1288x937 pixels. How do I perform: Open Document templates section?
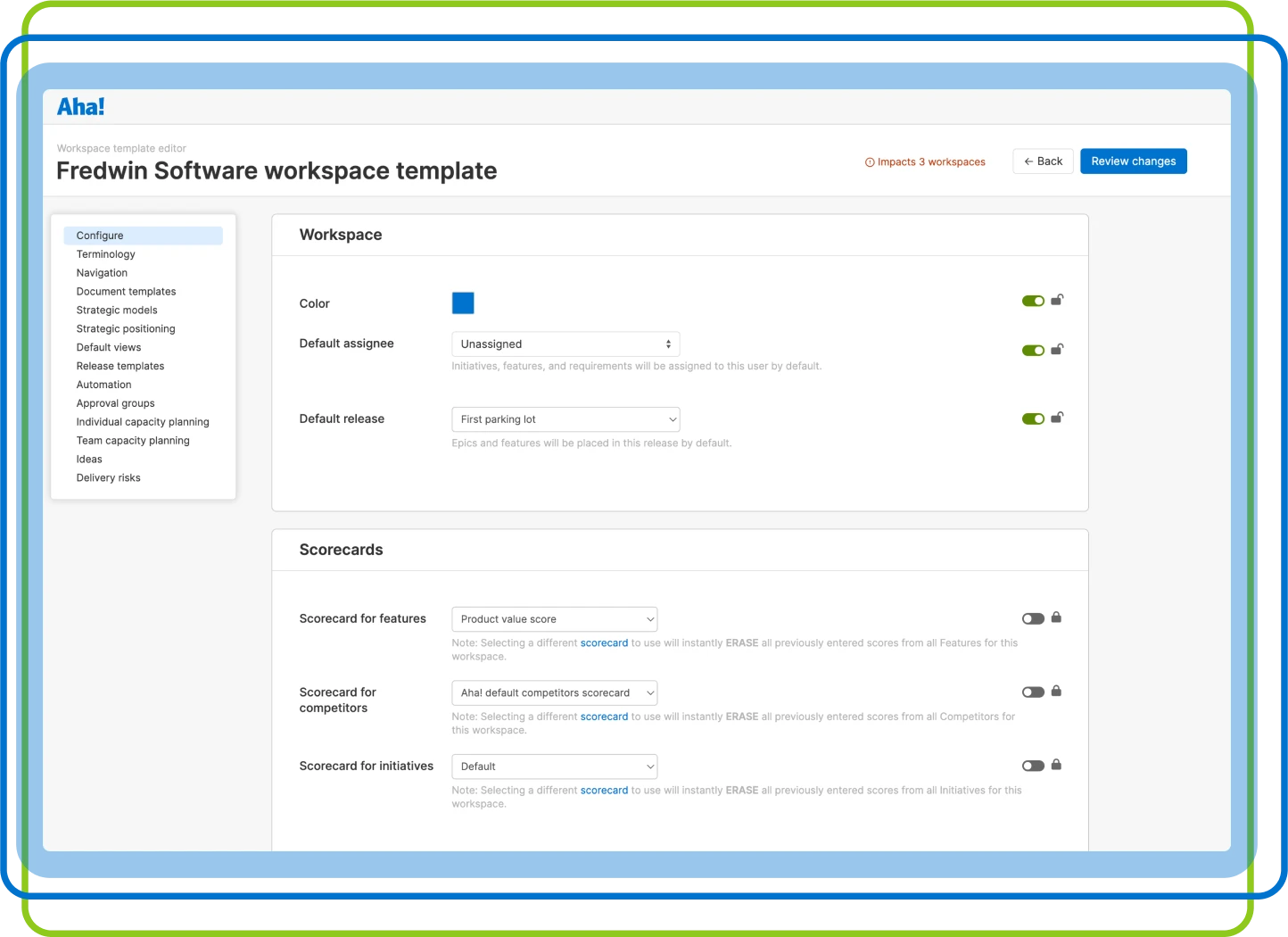click(126, 292)
